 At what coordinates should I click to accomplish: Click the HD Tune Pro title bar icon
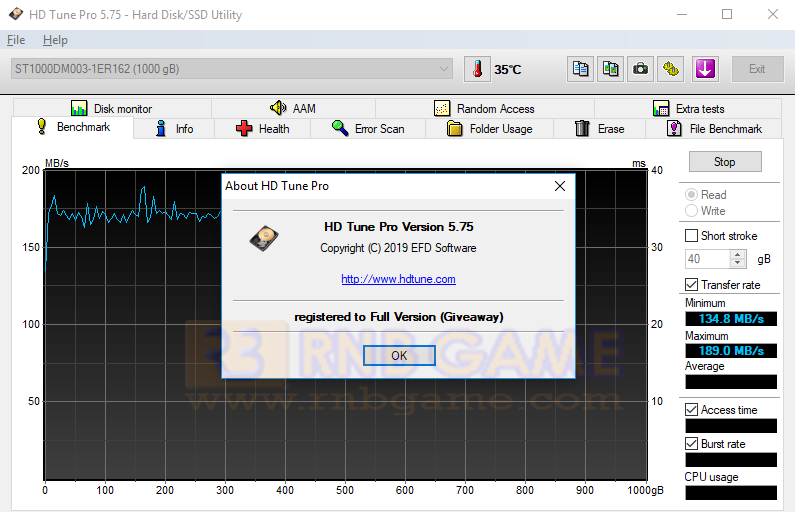tap(16, 14)
